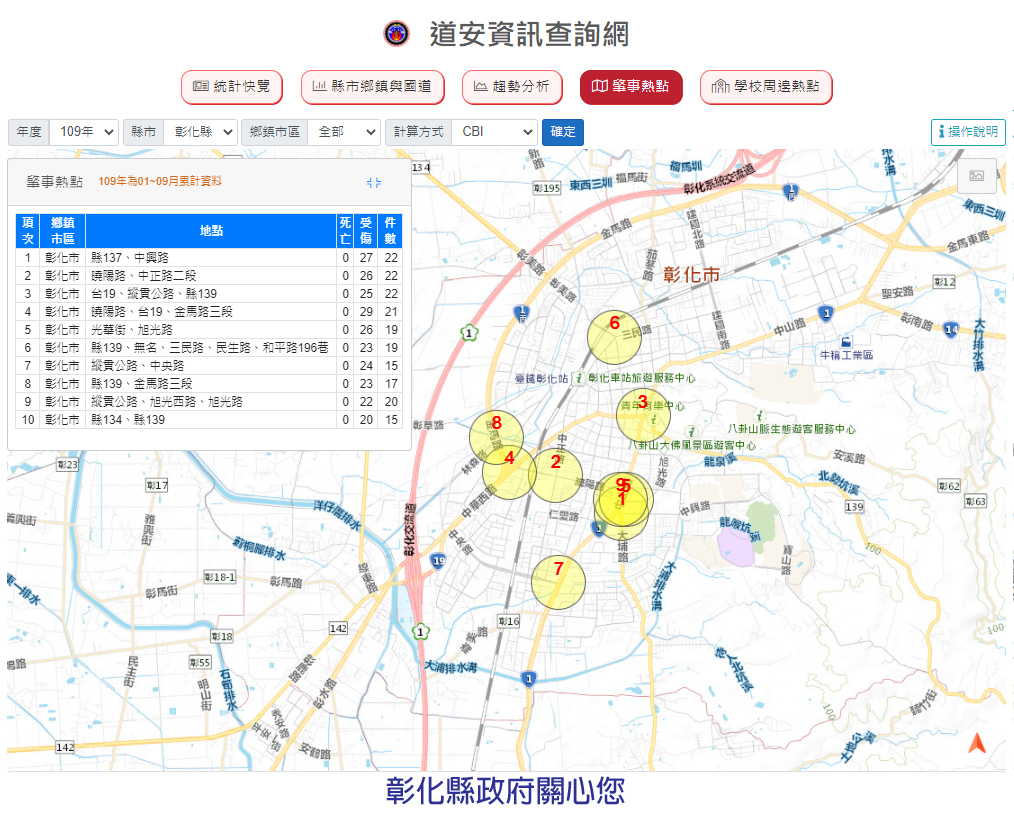Click hotspot circle number 3 on map
Image resolution: width=1014 pixels, height=814 pixels.
643,416
